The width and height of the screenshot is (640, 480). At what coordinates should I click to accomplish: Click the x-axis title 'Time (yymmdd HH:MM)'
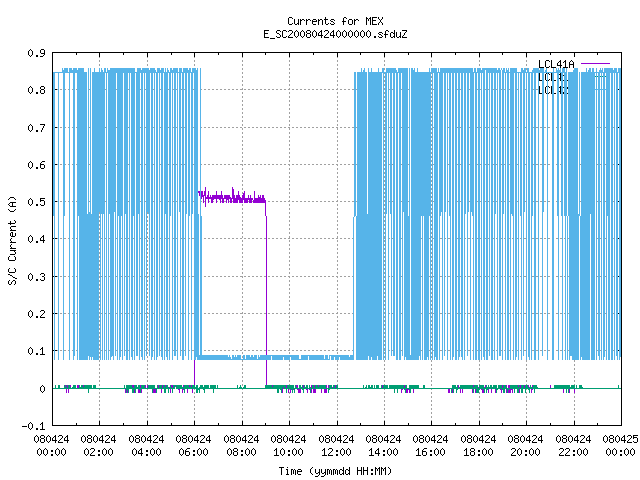click(335, 471)
